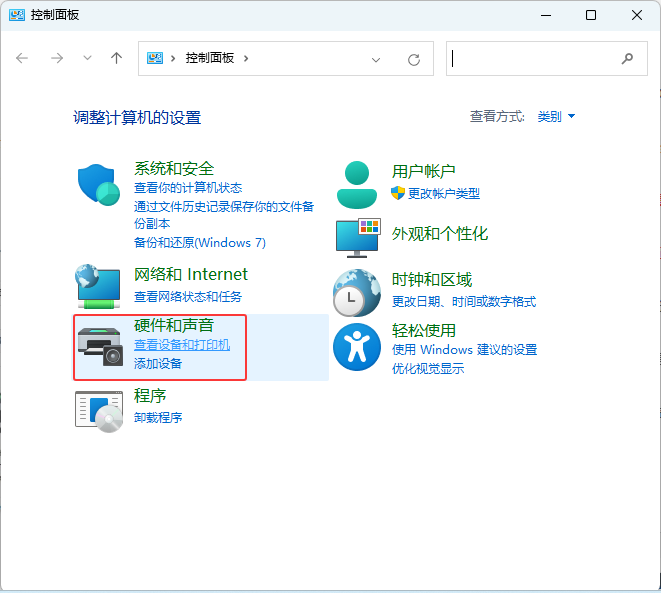Click 更改日期、时间或数字格式 link
This screenshot has width=661, height=593.
point(464,301)
